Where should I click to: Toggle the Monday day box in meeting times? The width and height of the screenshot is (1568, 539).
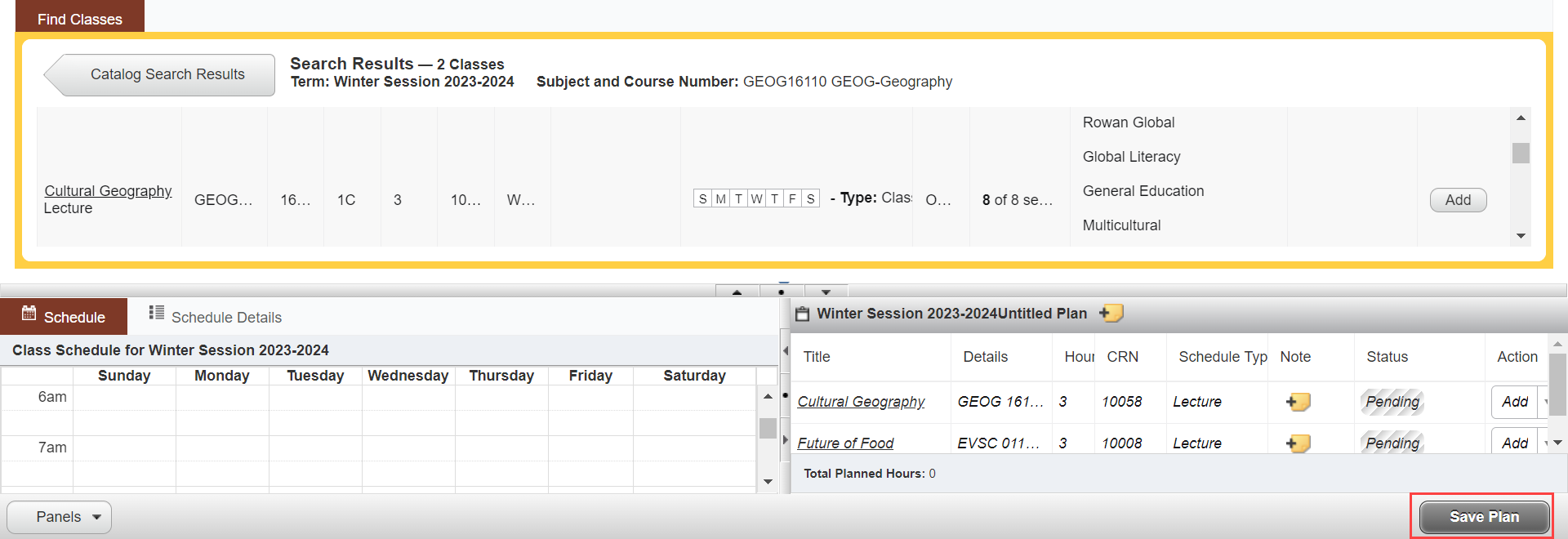click(720, 198)
